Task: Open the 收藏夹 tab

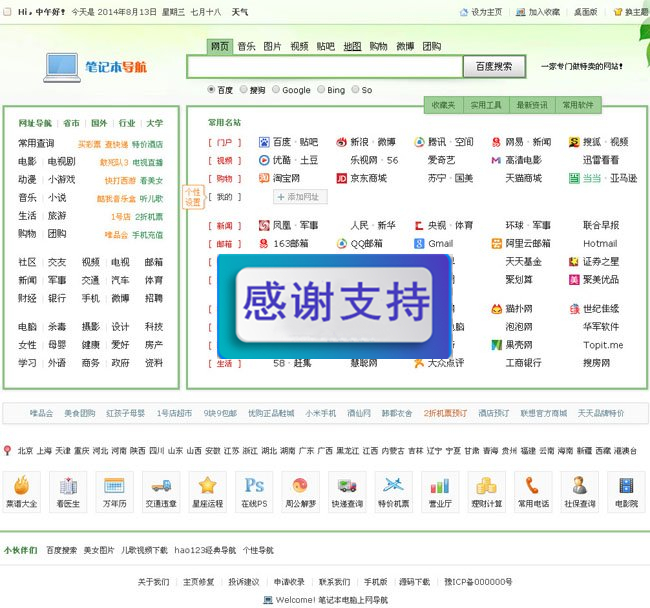Action: point(443,105)
